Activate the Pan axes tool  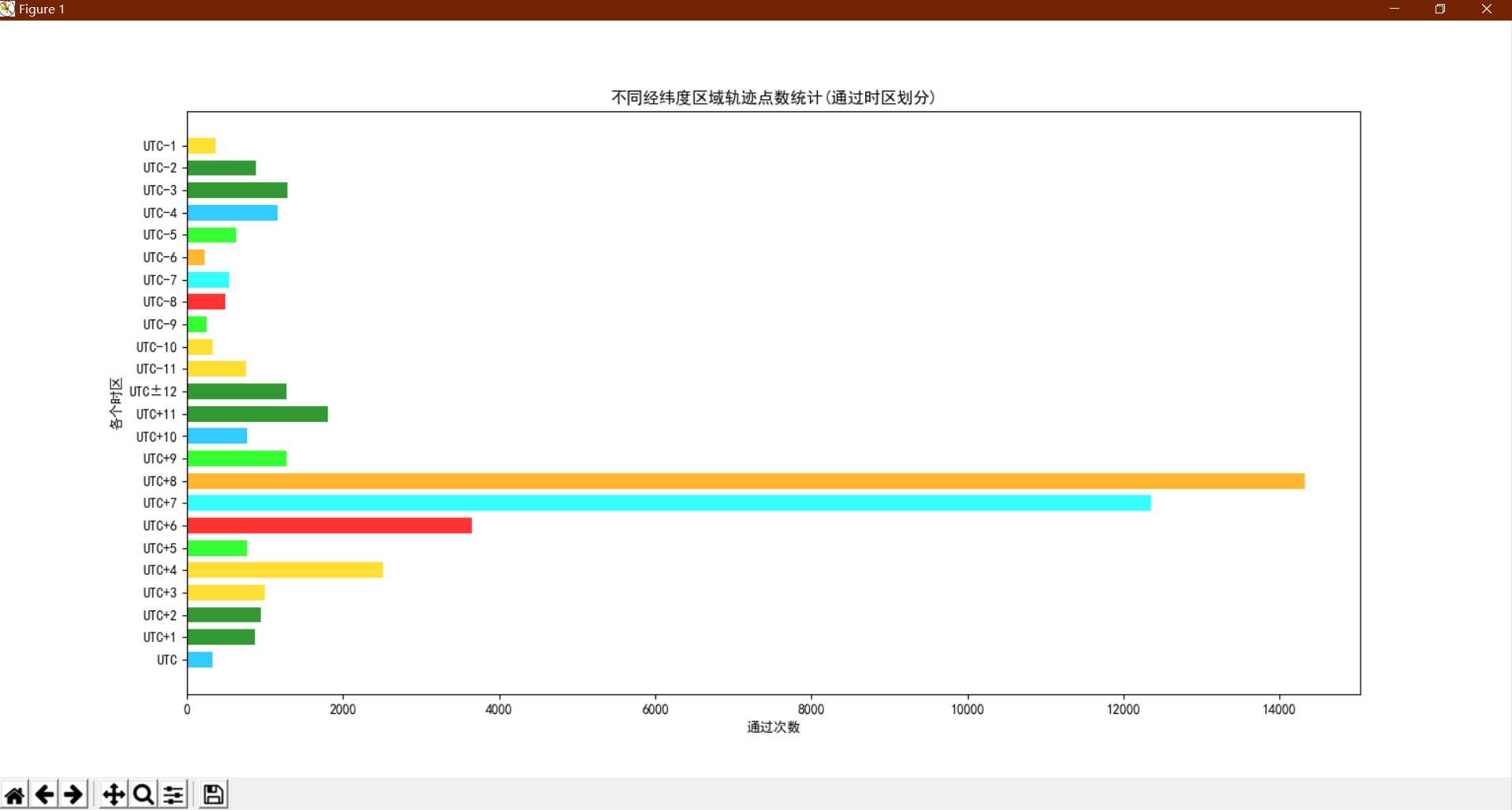[x=114, y=794]
